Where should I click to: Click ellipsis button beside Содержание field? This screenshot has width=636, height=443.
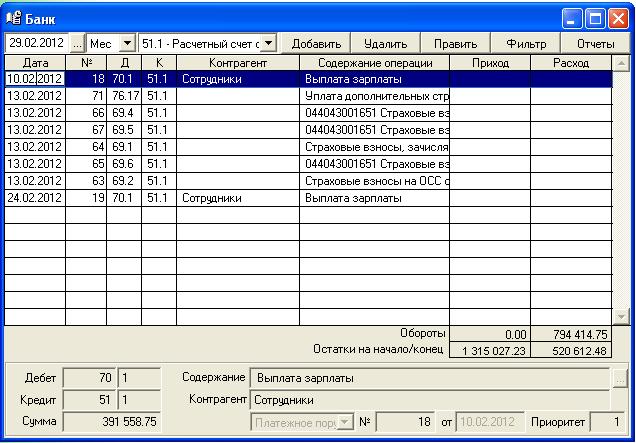click(620, 378)
